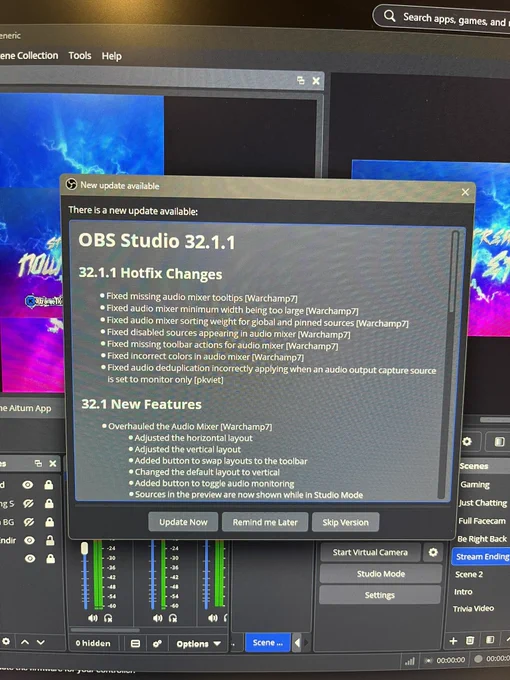
Task: Lock the unlocked 'ndir' source row
Action: pos(50,540)
